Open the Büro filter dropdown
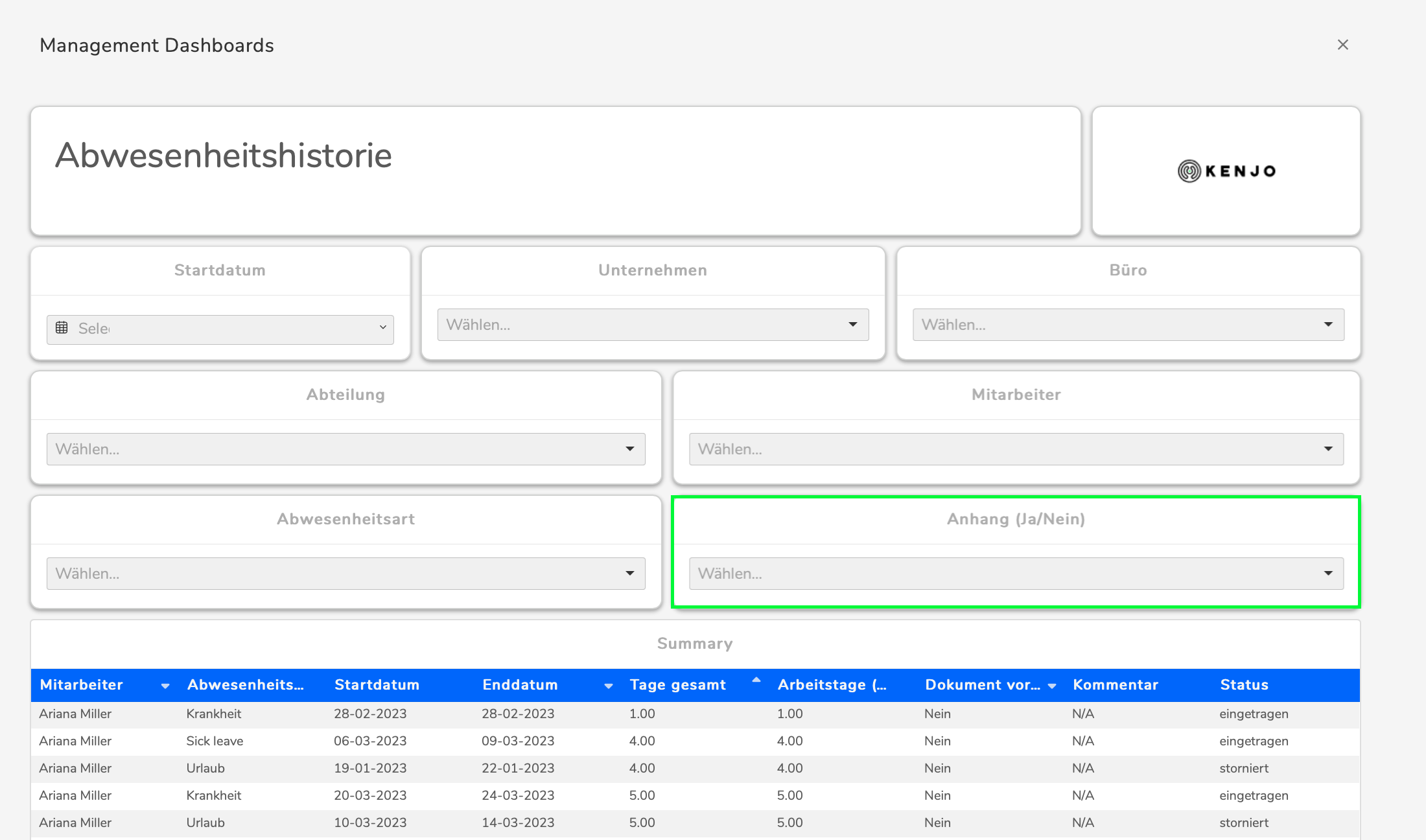Viewport: 1426px width, 840px height. (x=1128, y=325)
